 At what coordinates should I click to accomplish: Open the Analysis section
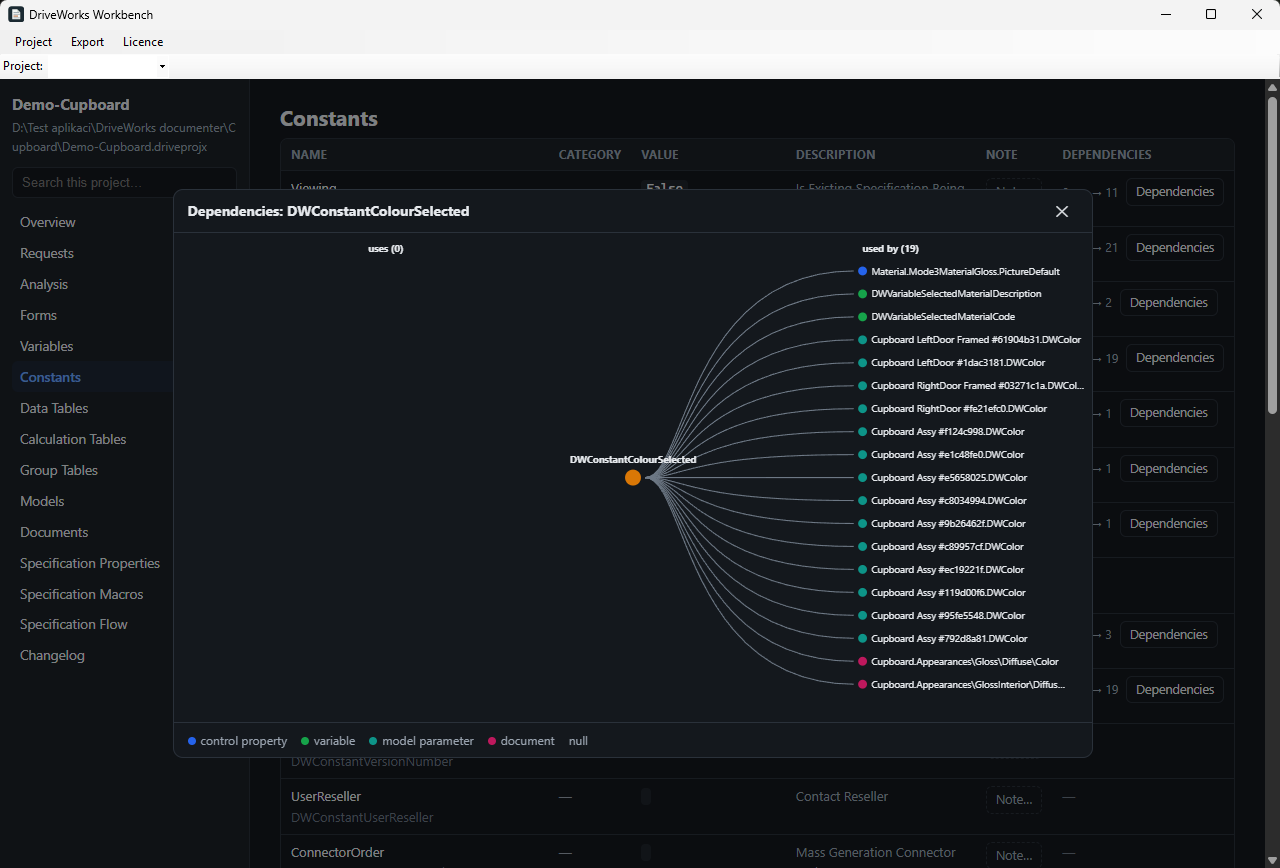pos(44,284)
